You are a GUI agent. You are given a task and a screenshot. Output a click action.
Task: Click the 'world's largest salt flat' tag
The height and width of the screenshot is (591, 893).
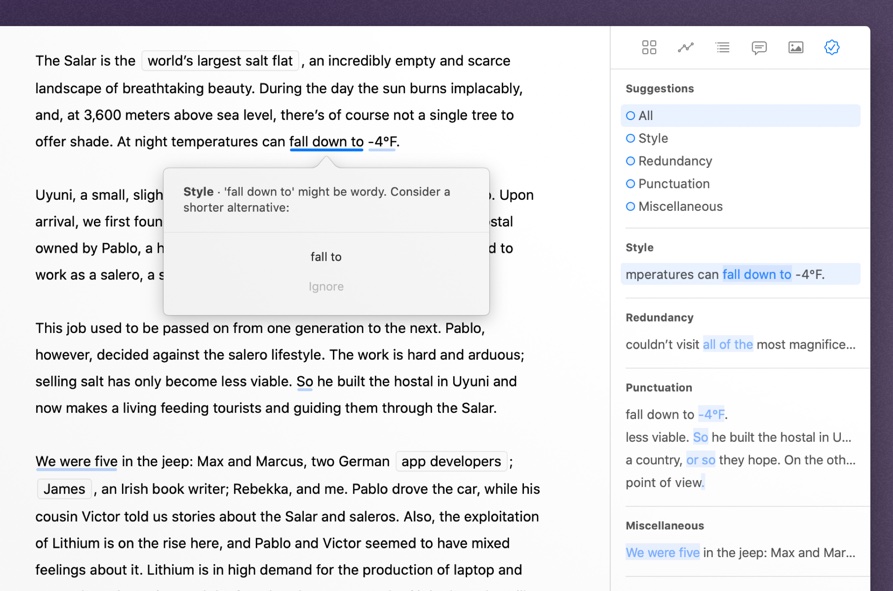220,61
